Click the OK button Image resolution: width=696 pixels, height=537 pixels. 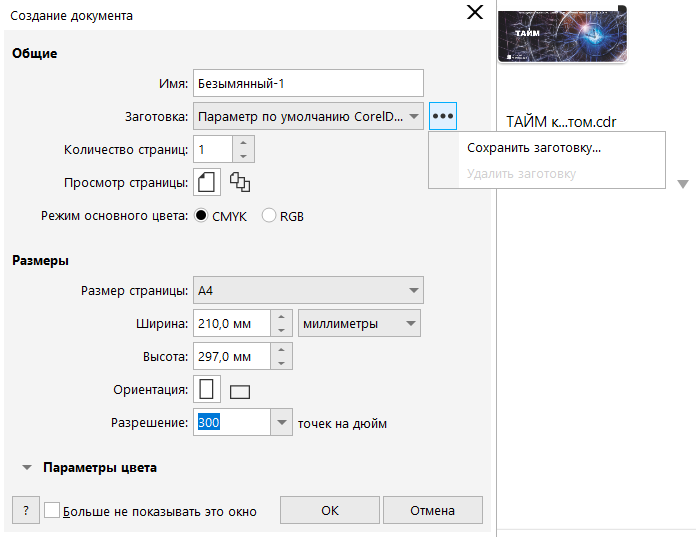pyautogui.click(x=330, y=511)
